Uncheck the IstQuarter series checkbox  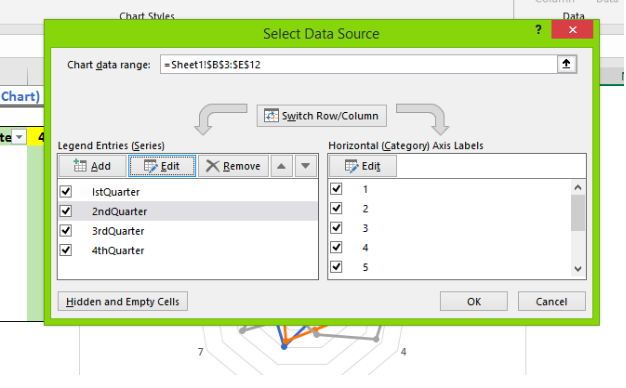pyautogui.click(x=66, y=192)
